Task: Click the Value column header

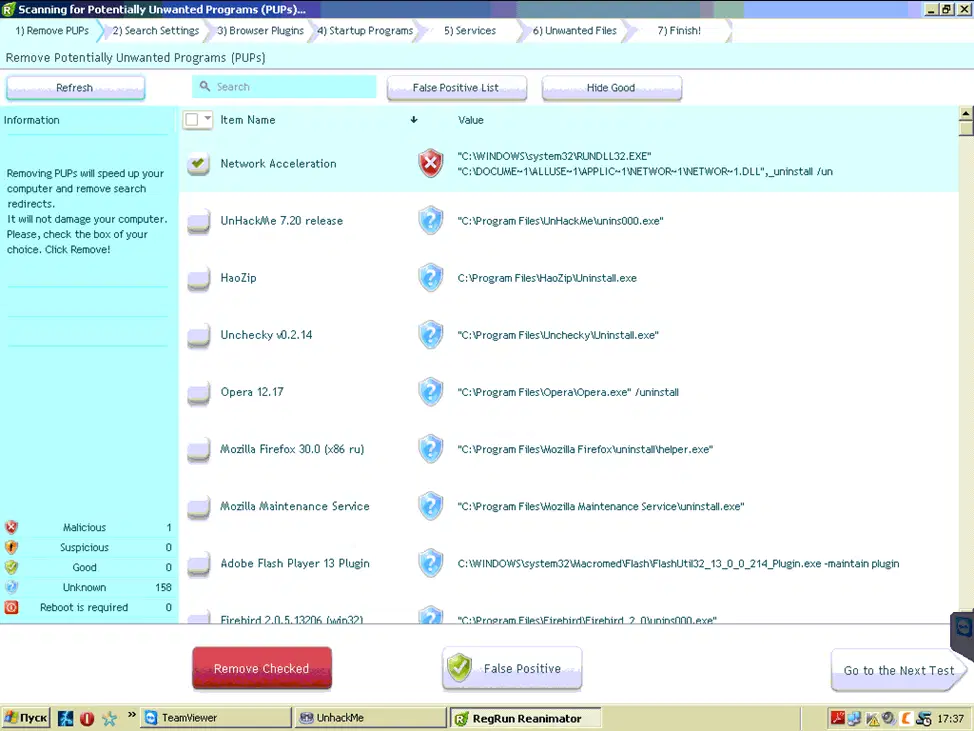Action: click(x=471, y=120)
